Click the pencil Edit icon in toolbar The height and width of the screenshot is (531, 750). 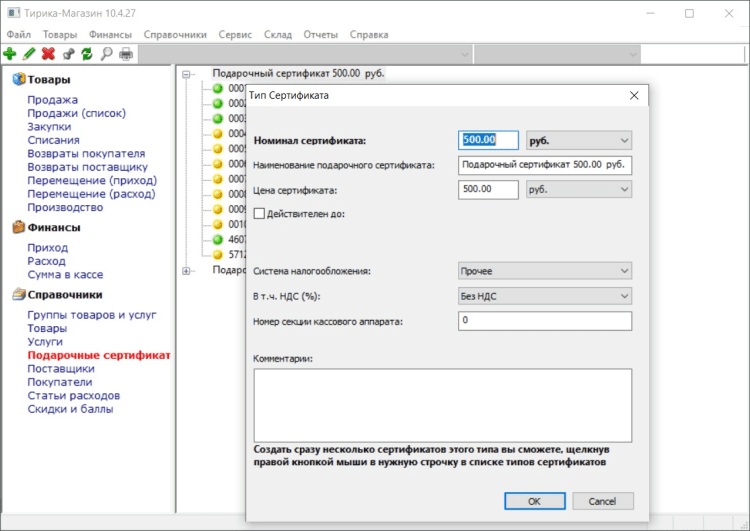tap(29, 54)
